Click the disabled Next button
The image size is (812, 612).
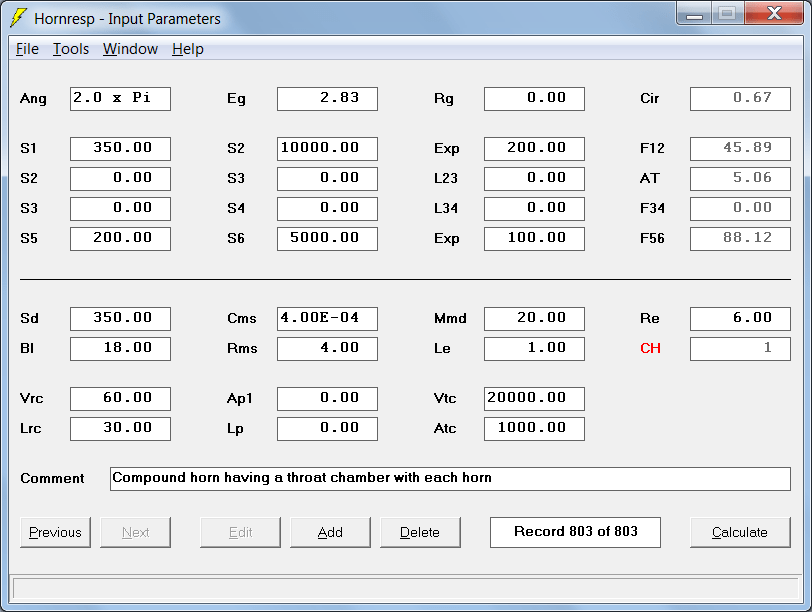click(x=135, y=532)
